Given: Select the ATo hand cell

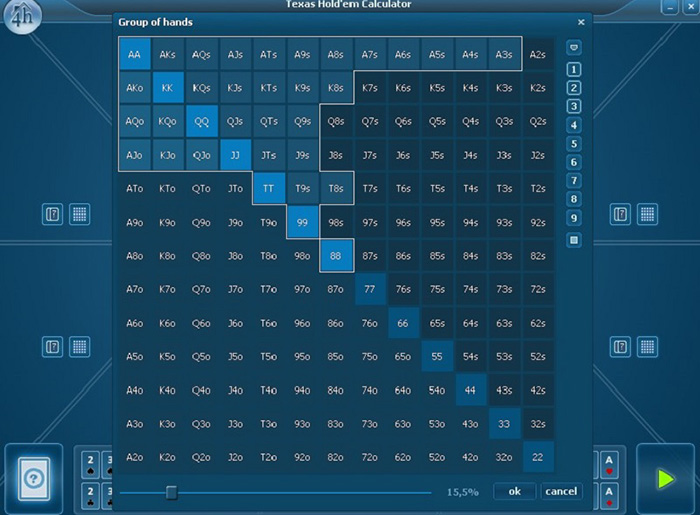Looking at the screenshot, I should click(x=134, y=189).
